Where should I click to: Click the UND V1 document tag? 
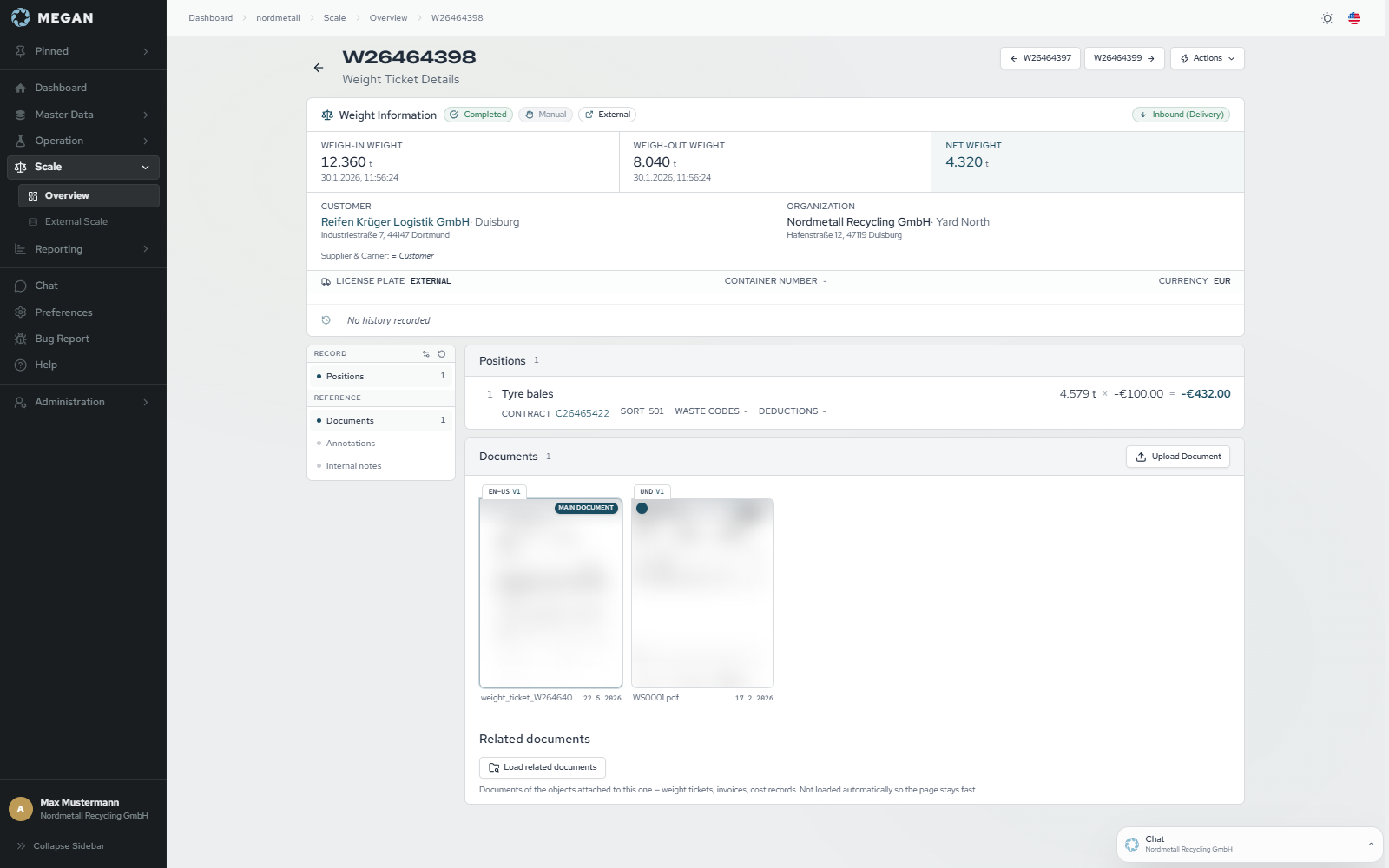pos(652,492)
